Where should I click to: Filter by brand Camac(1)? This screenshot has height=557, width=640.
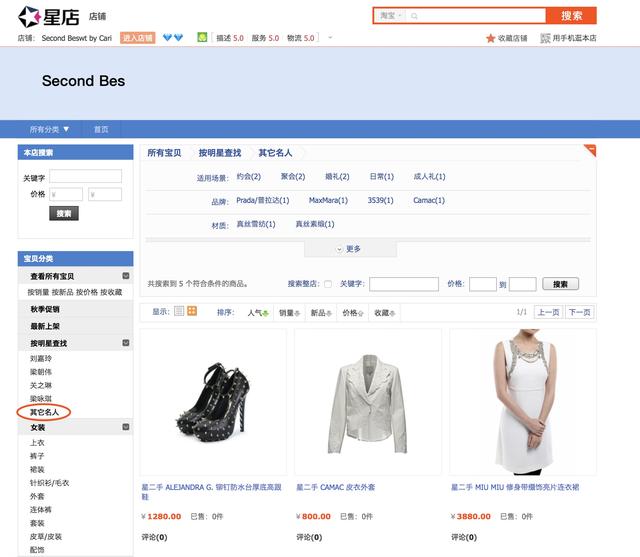coord(429,200)
